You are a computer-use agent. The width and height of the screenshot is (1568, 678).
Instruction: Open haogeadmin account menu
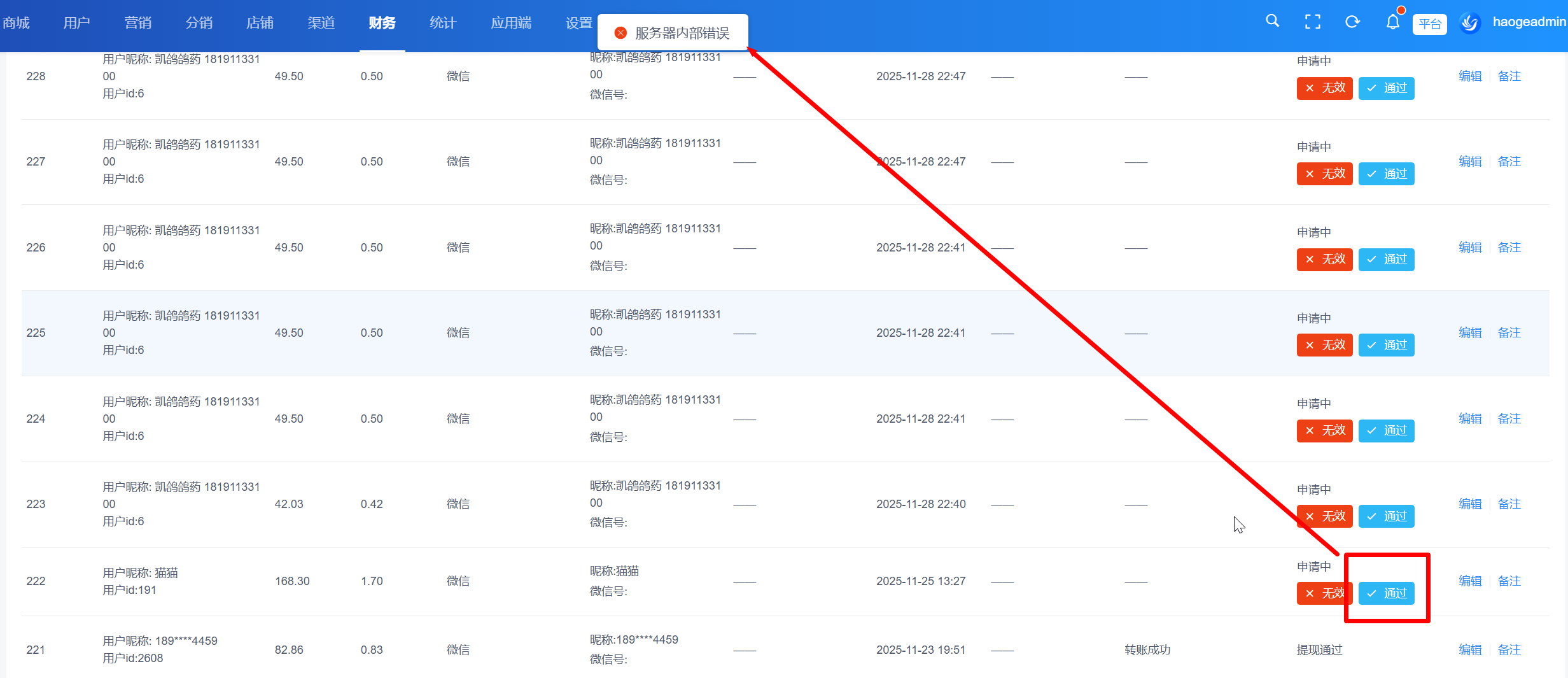[1529, 22]
